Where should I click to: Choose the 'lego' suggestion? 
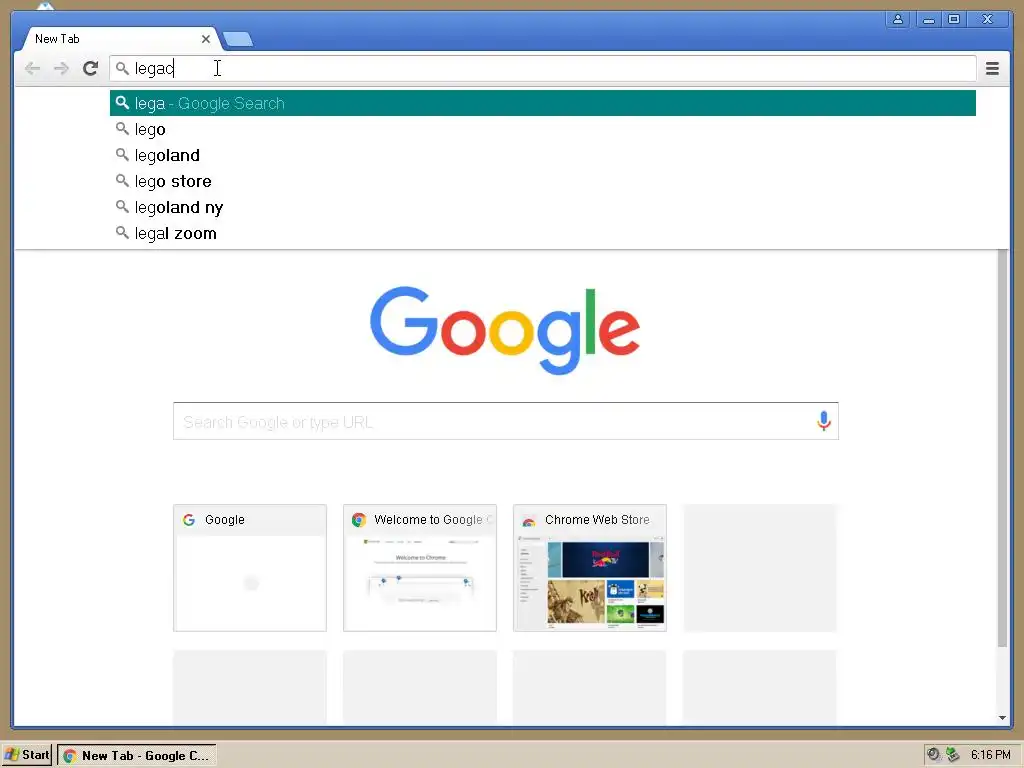pos(542,129)
